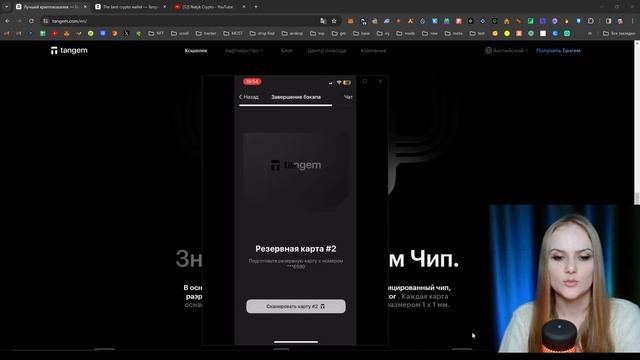Image resolution: width=640 pixels, height=360 pixels.
Task: Click the teal calendar bookmark icon
Action: click(567, 33)
